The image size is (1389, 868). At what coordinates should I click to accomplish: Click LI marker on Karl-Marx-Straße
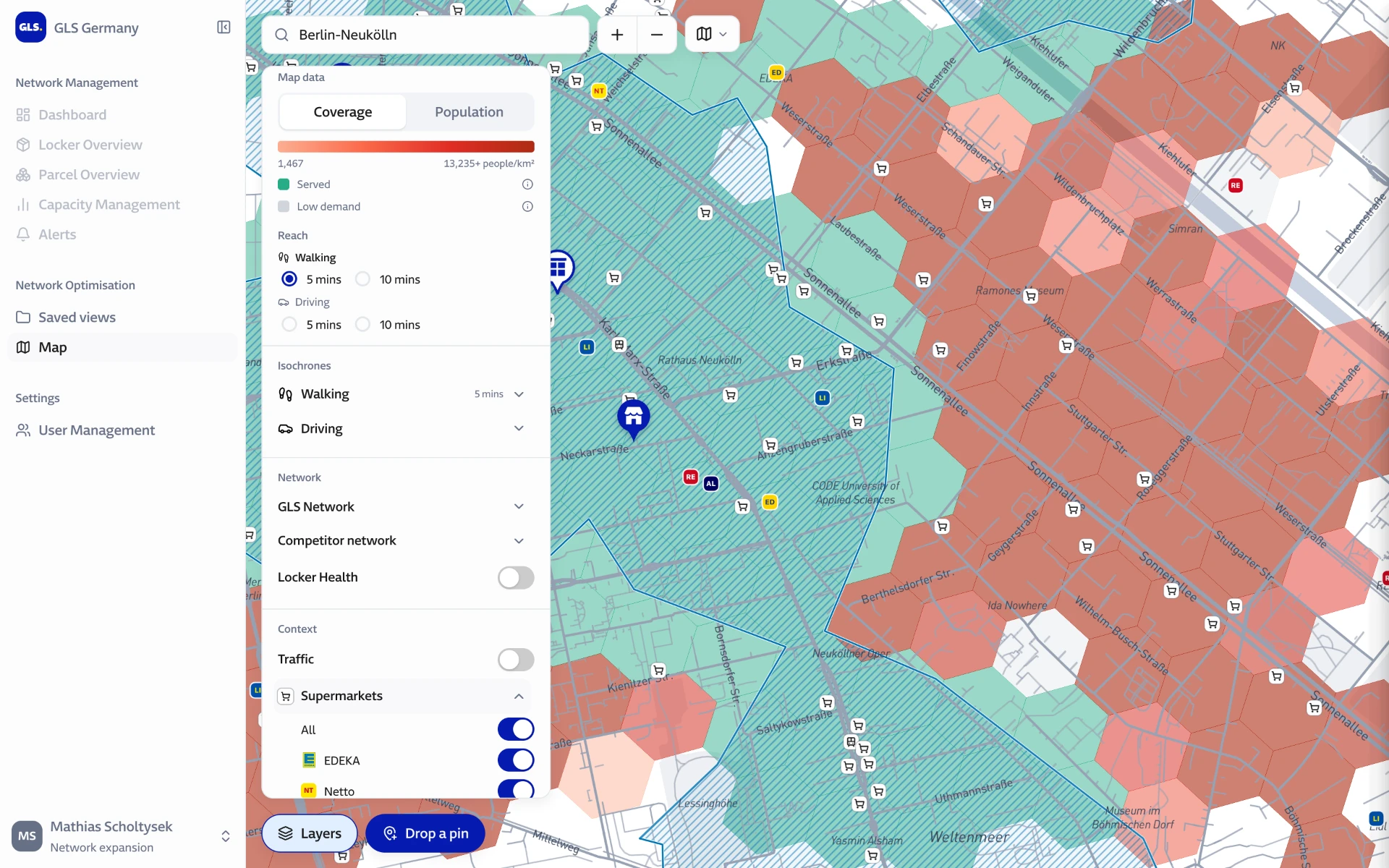point(587,347)
